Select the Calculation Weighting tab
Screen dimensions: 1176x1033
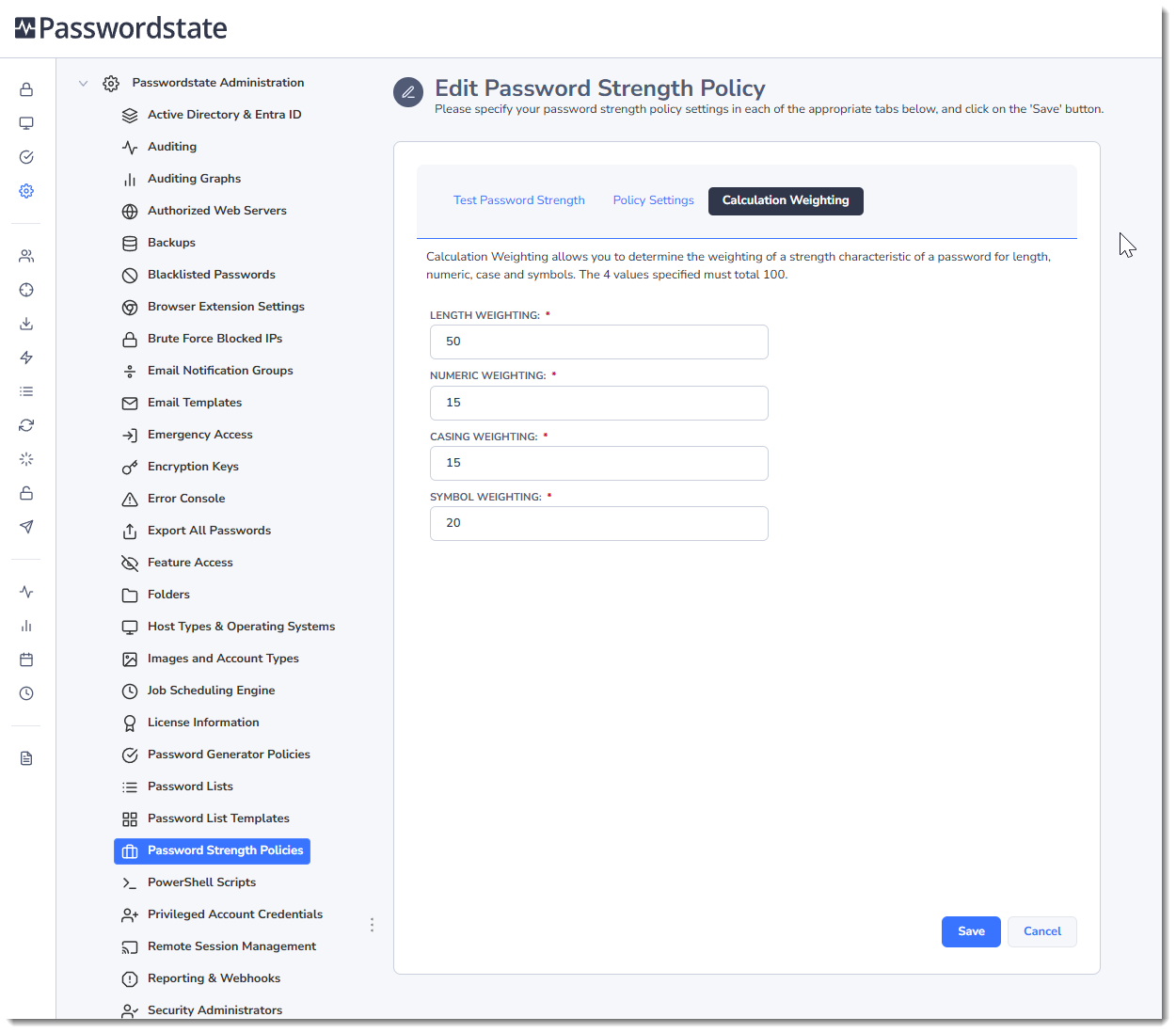(x=786, y=200)
